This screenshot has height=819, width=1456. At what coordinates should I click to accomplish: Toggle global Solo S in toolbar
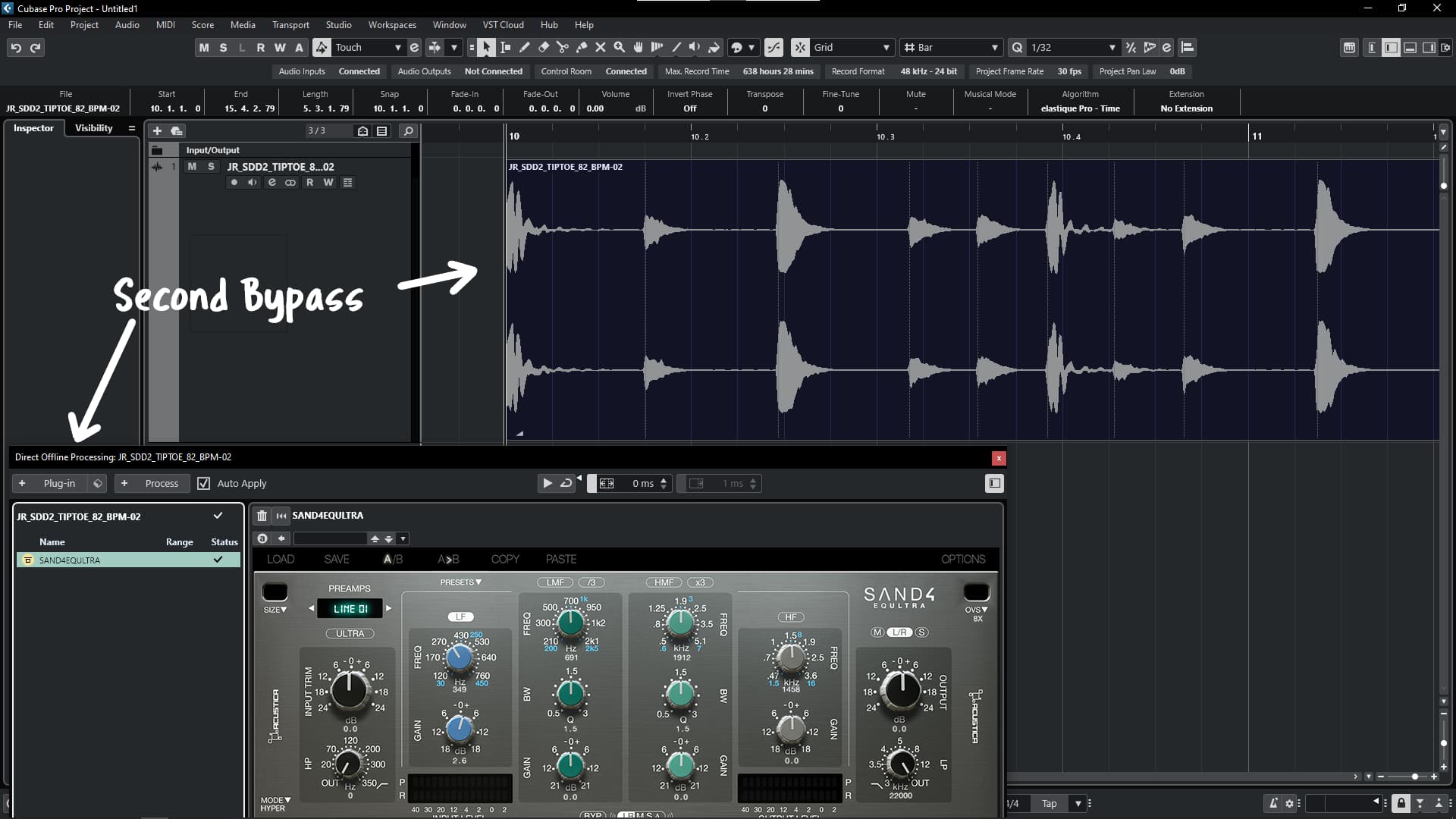coord(223,48)
